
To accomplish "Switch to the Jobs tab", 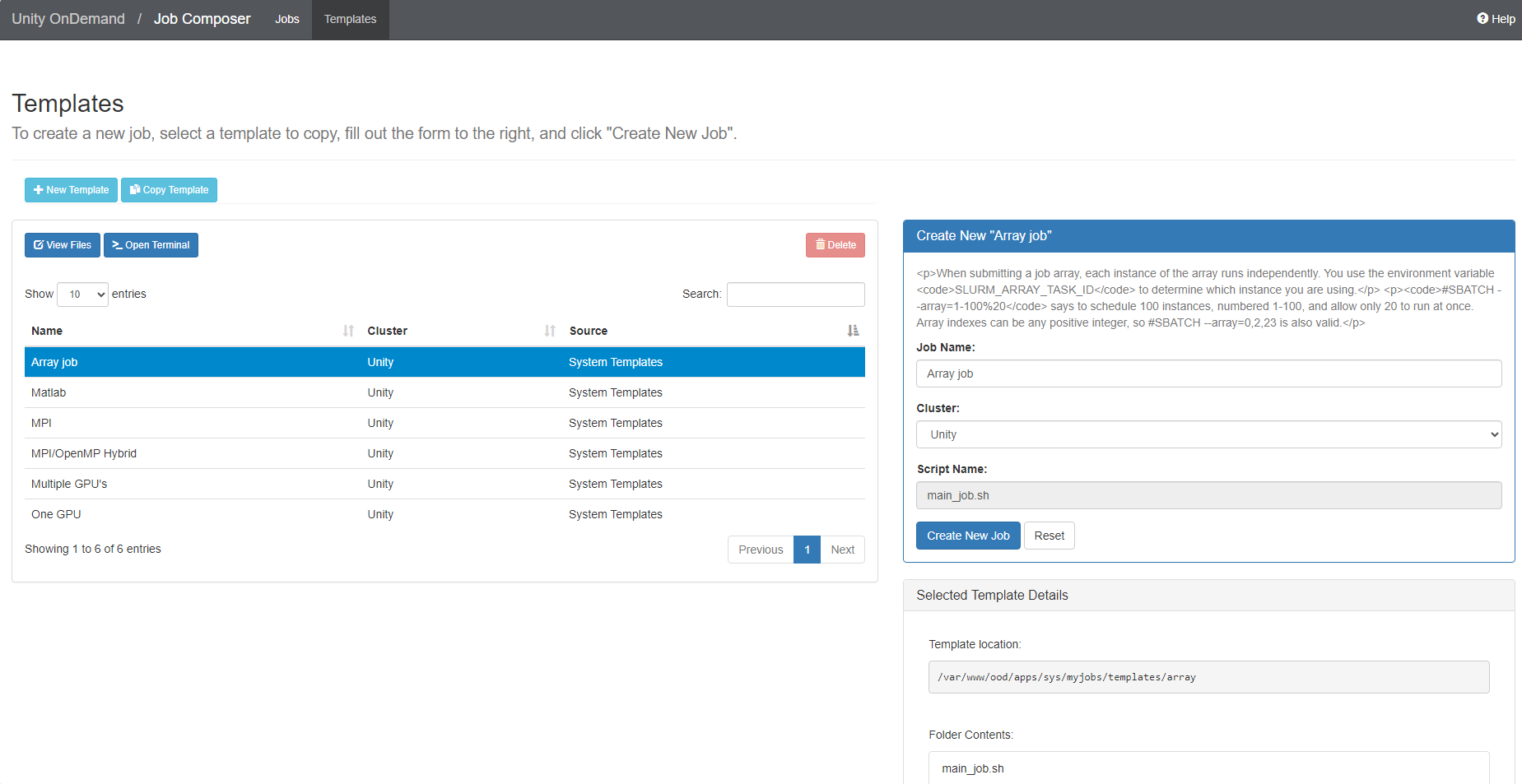I will (x=286, y=19).
